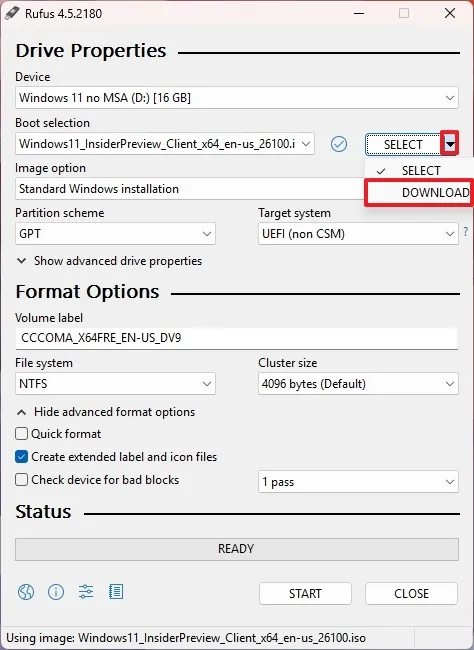The height and width of the screenshot is (650, 474).
Task: Open the Device dropdown
Action: (237, 98)
